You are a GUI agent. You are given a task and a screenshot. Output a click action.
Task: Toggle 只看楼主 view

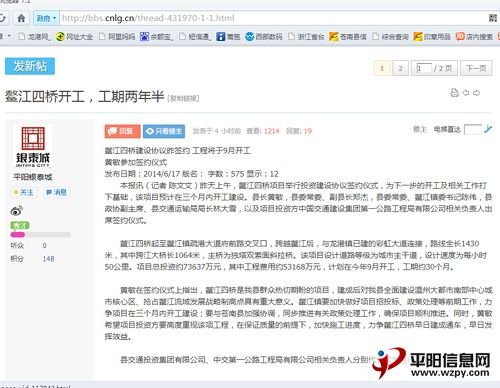coord(164,131)
